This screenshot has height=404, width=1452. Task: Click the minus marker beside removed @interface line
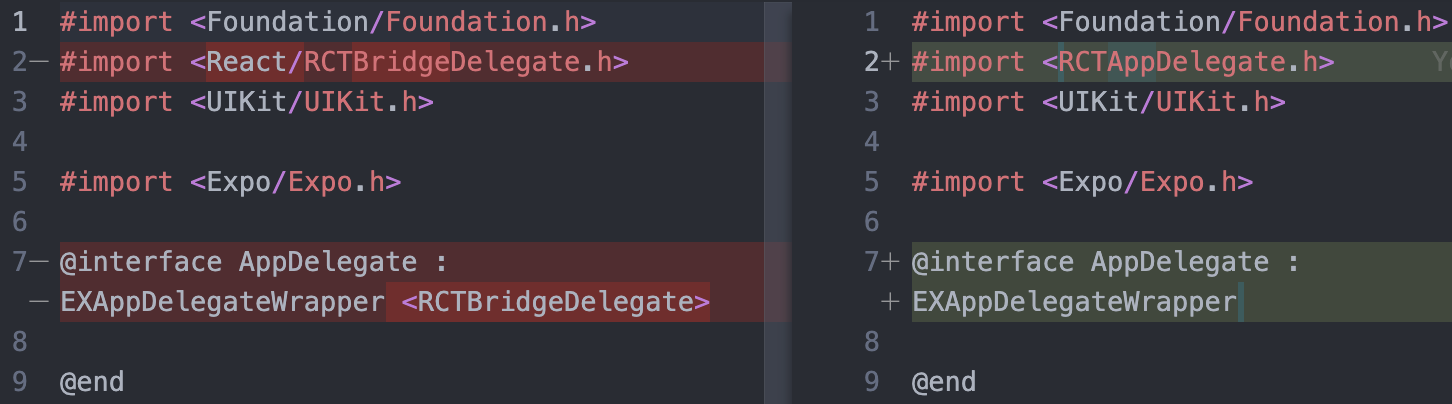pos(40,262)
